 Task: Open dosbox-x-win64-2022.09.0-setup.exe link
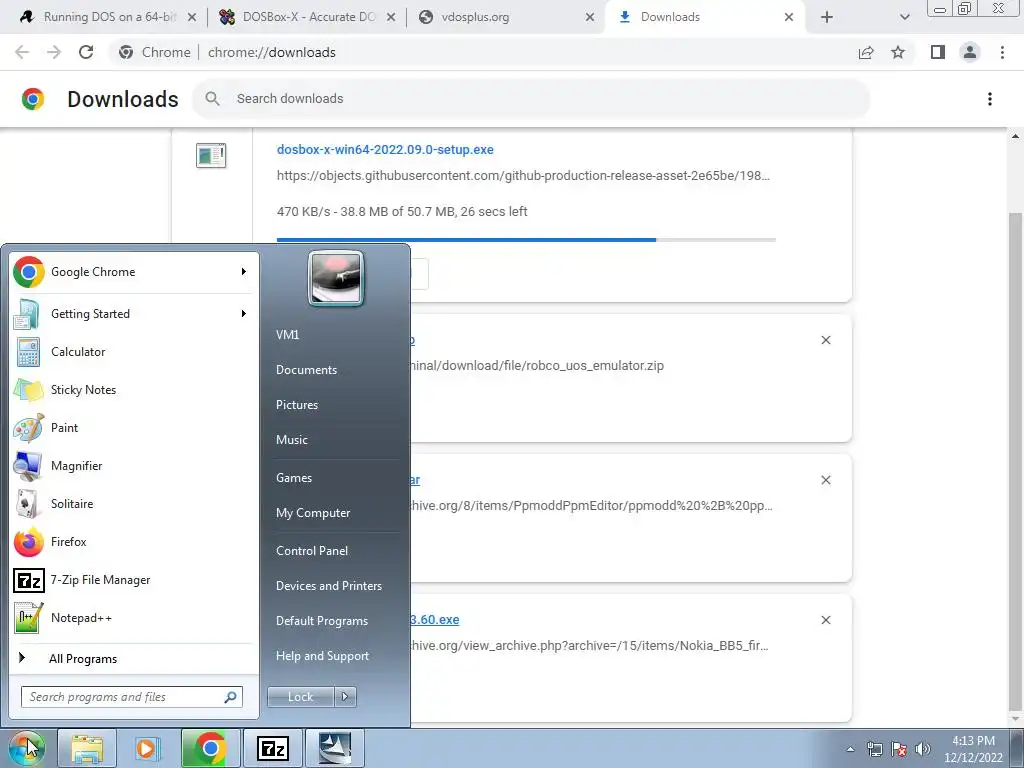pyautogui.click(x=385, y=150)
